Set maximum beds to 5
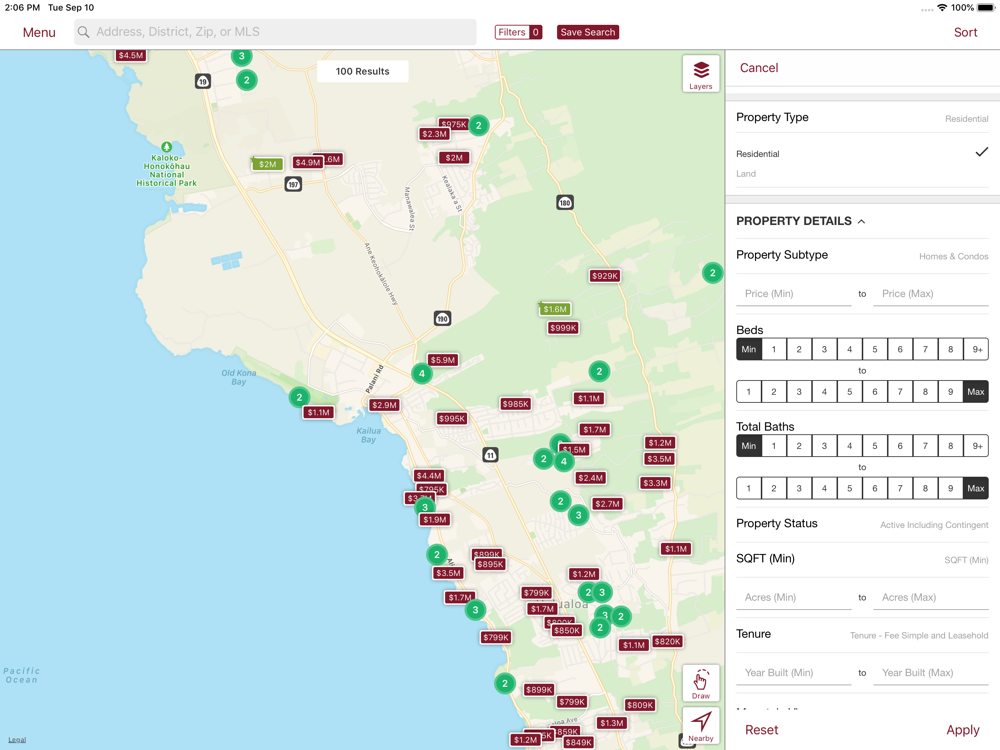 (x=849, y=392)
